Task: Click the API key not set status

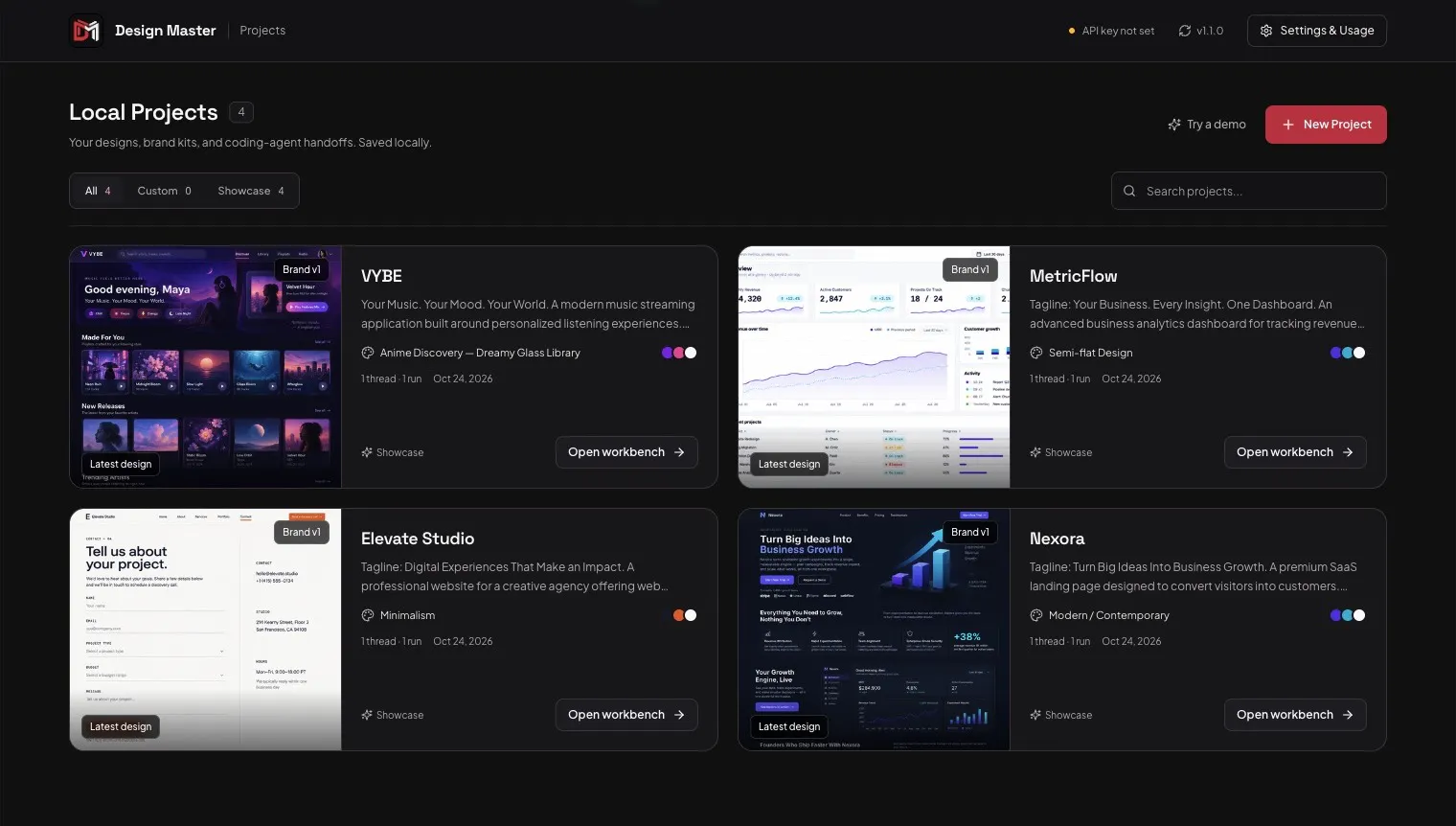Action: click(x=1111, y=31)
